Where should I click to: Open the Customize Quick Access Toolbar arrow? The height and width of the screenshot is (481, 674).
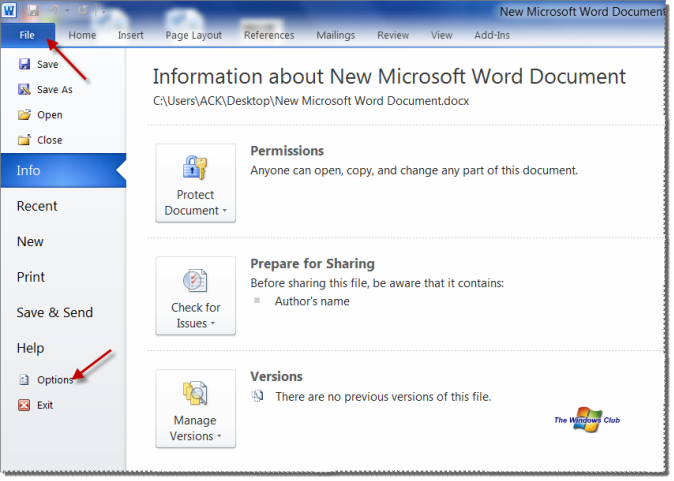pos(102,10)
